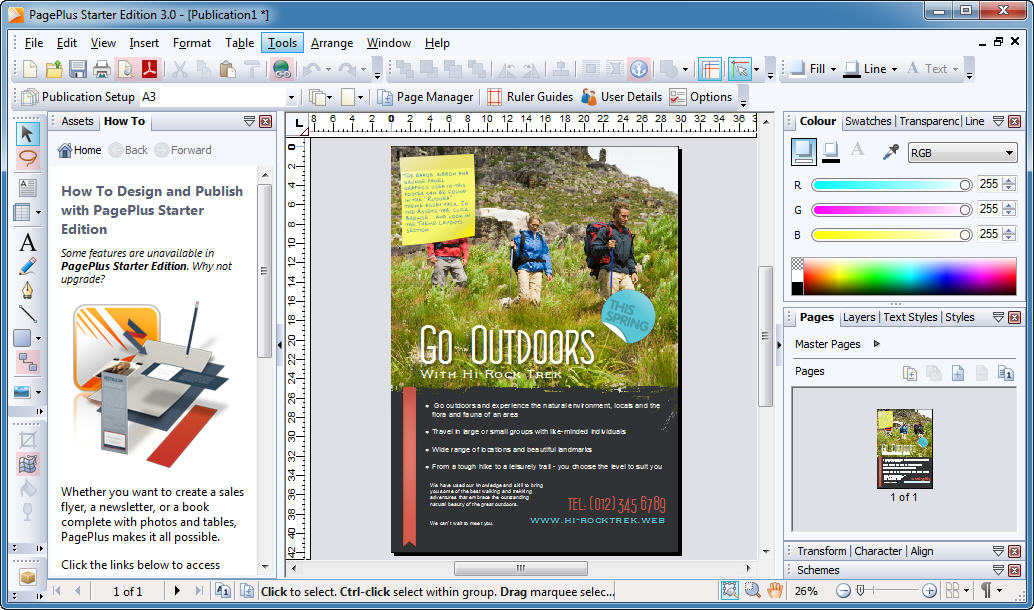This screenshot has width=1034, height=610.
Task: Click the Add Page icon in Pages panel
Action: pos(958,373)
